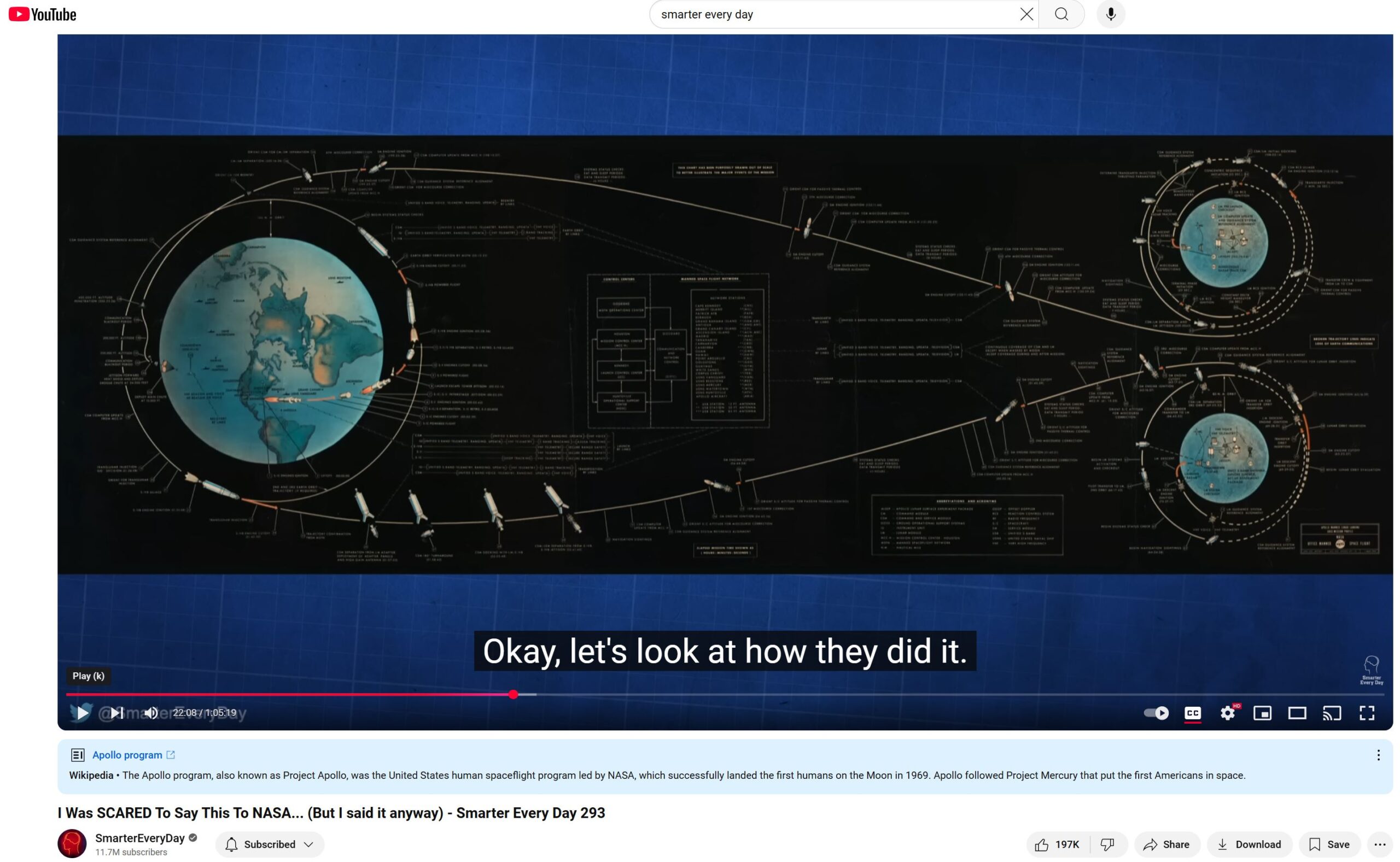The width and height of the screenshot is (1400, 862).
Task: Click the red playhead scrubber dot
Action: point(513,694)
